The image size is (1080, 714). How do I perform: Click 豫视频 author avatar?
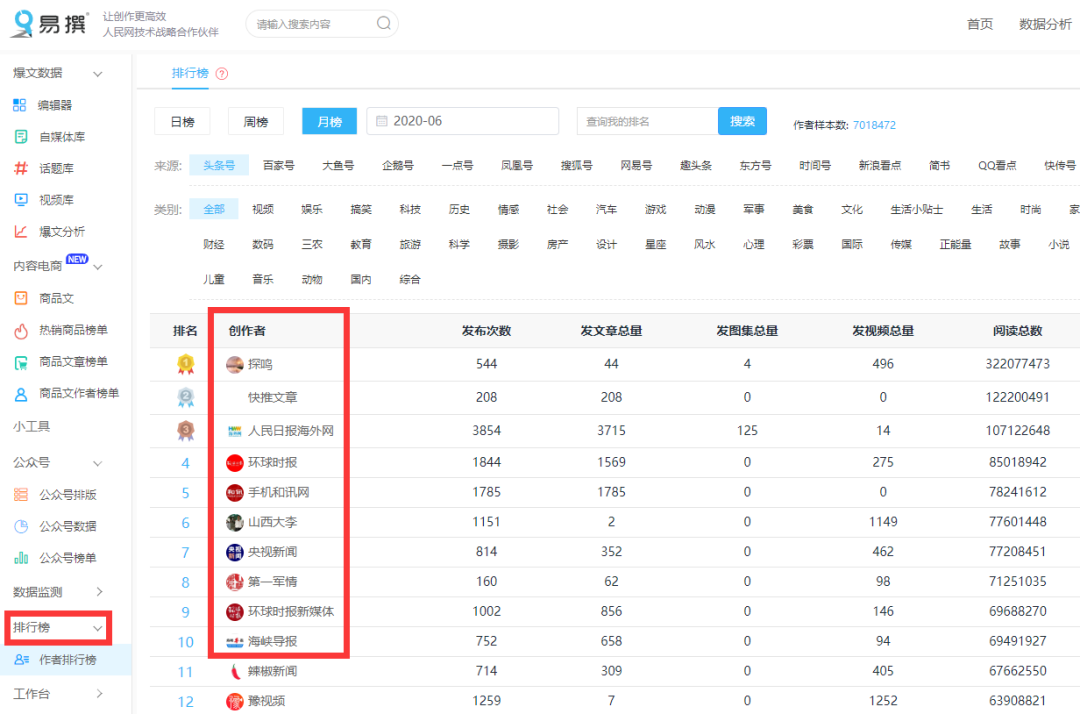click(234, 701)
